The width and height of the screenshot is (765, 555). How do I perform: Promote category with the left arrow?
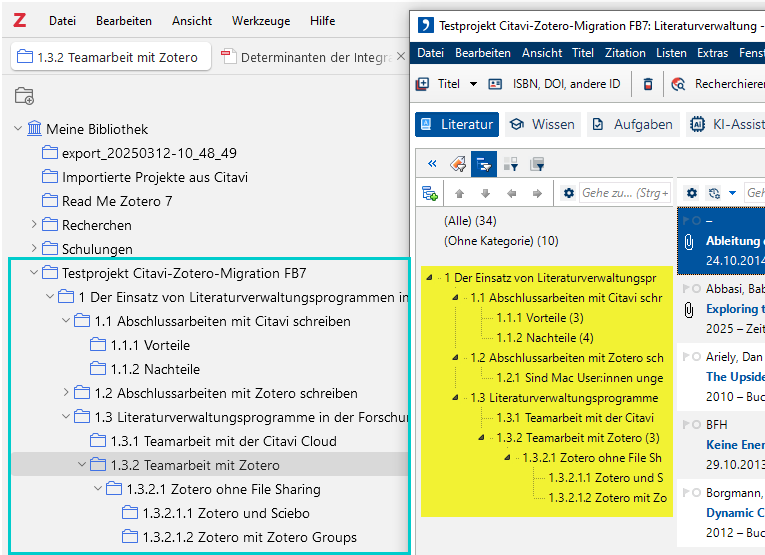tap(511, 194)
